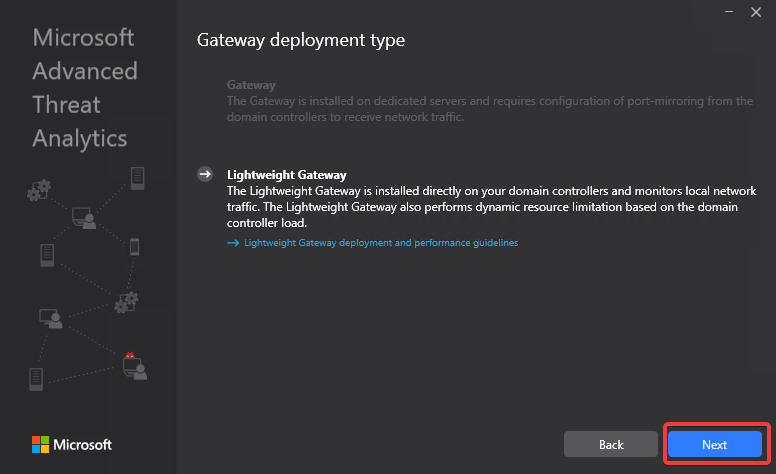The image size is (776, 474).
Task: Click the red-flagged compromised user icon
Action: 133,366
